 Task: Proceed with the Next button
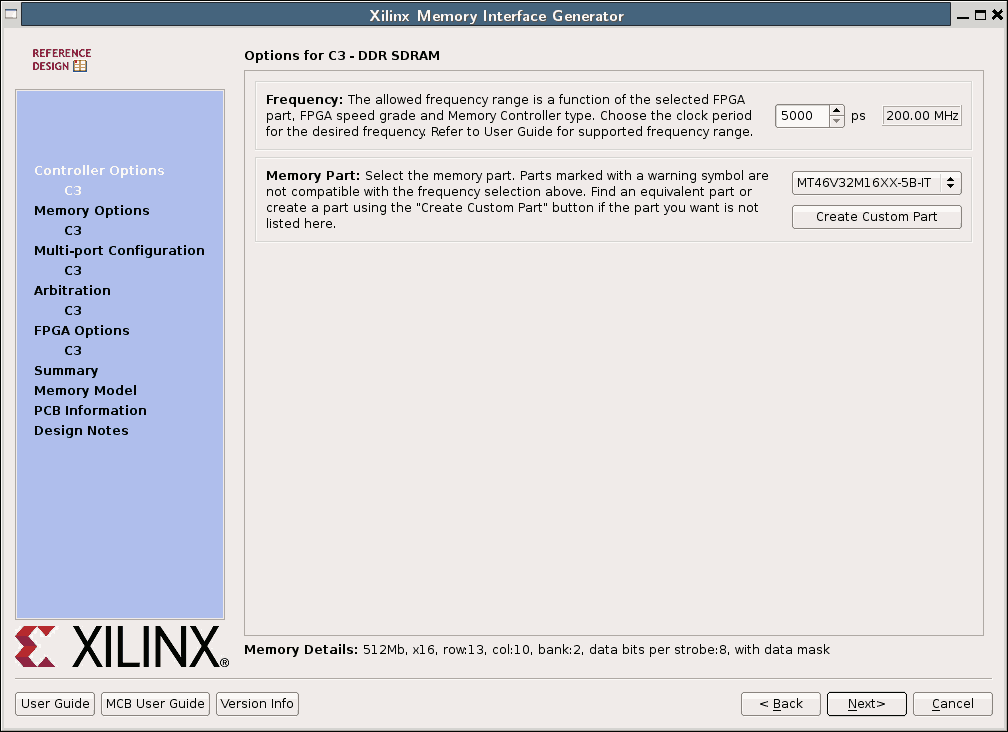866,704
